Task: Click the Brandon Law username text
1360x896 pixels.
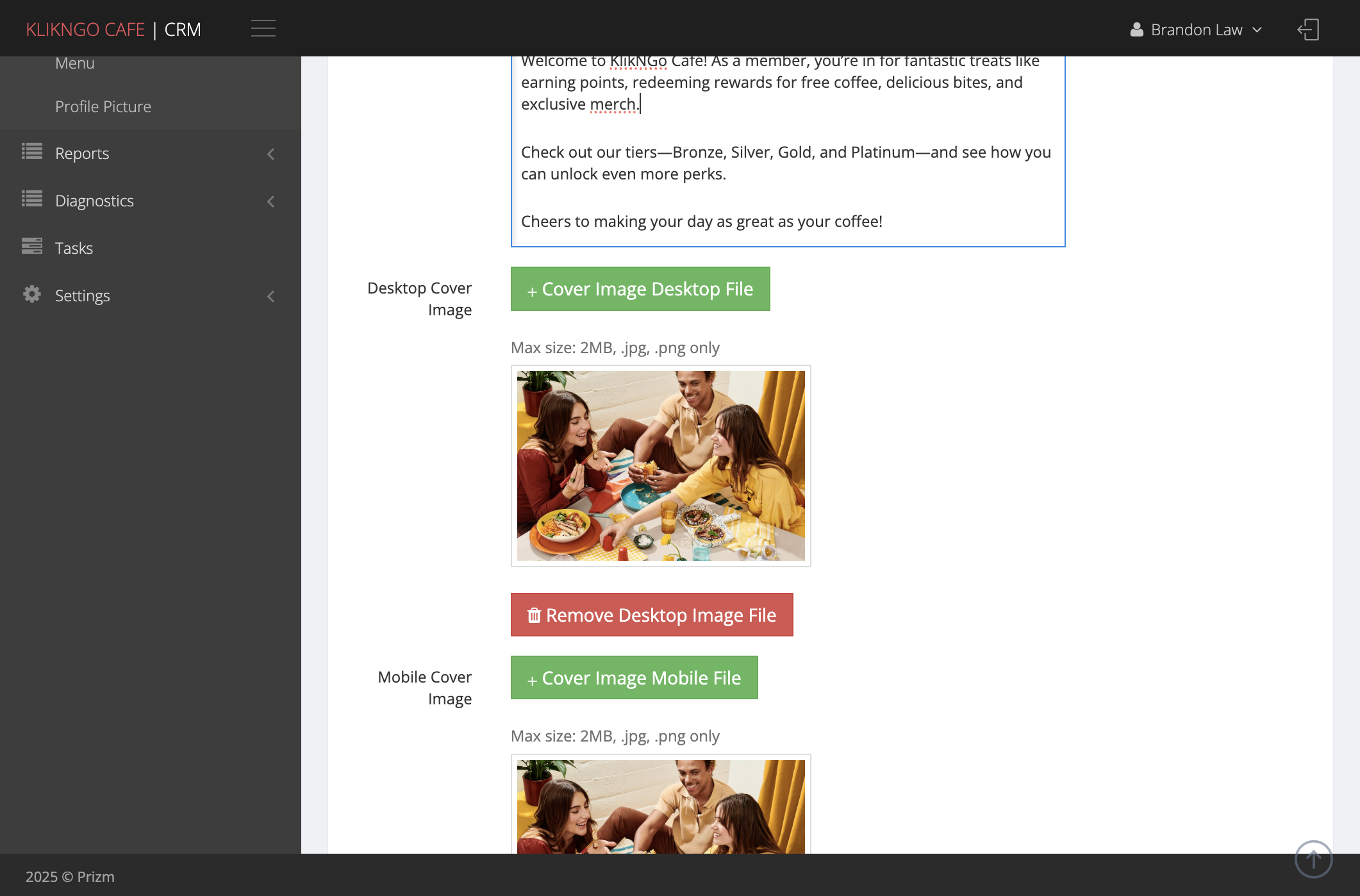Action: coord(1197,29)
